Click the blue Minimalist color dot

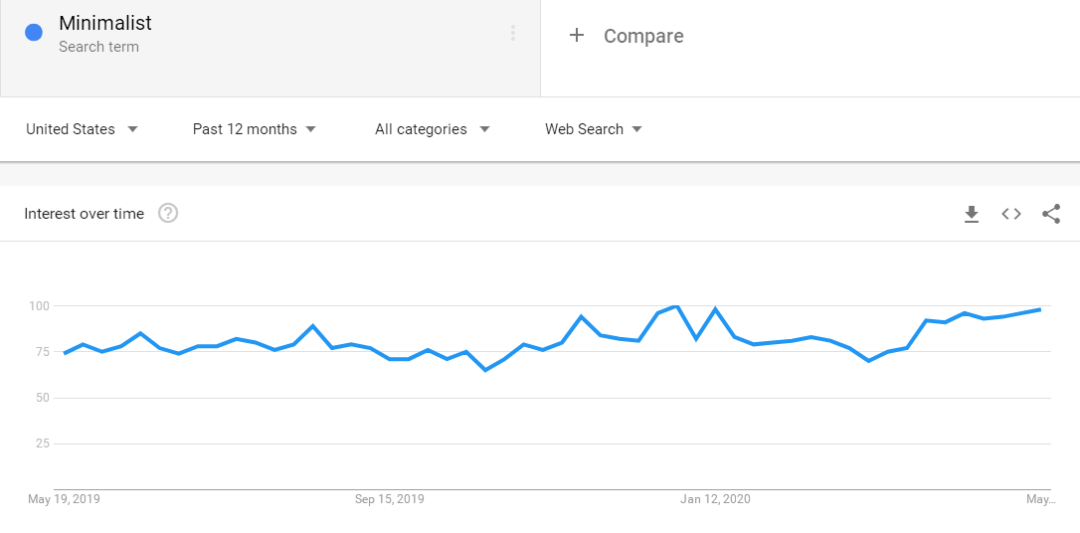(x=34, y=33)
